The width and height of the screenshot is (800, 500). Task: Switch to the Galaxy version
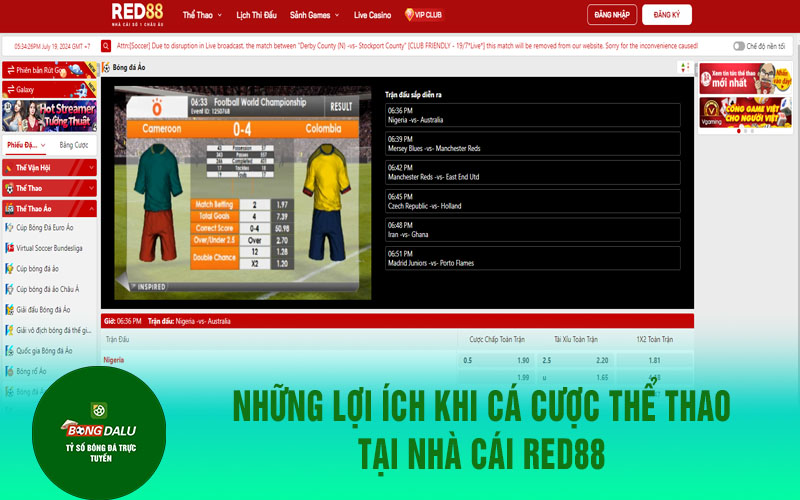pyautogui.click(x=49, y=89)
